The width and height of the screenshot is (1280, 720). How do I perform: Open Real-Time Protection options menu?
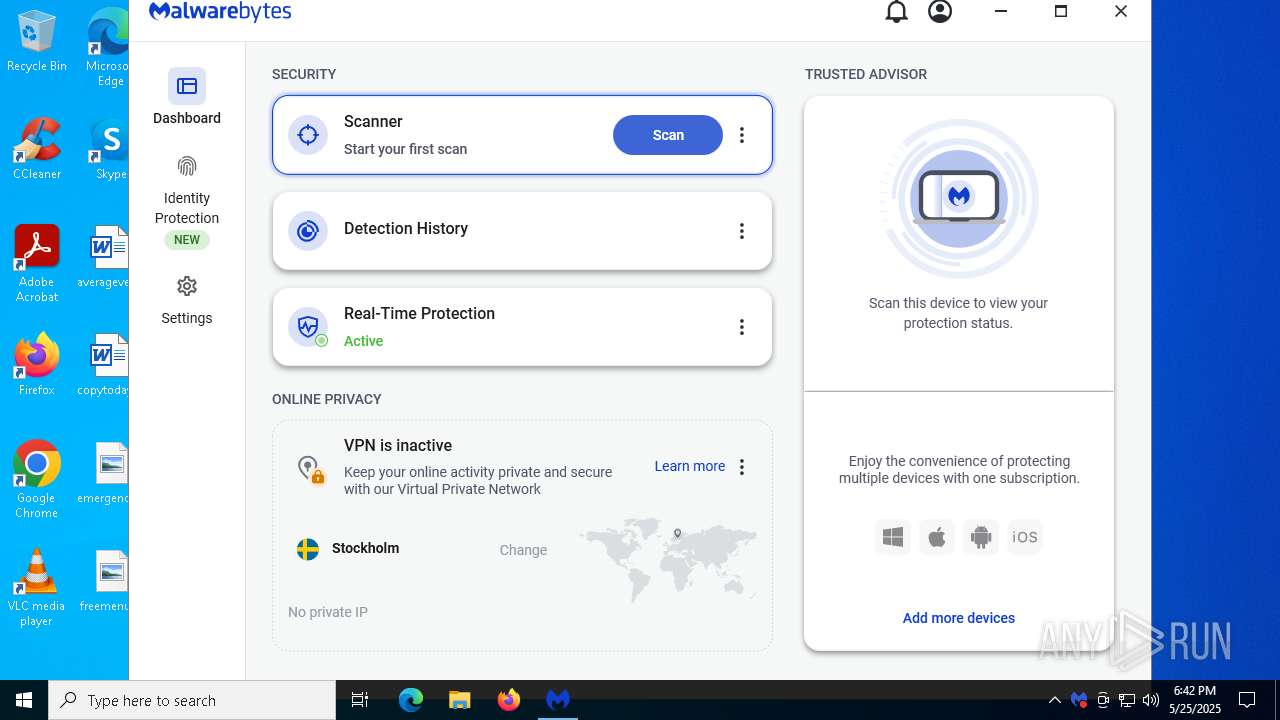[742, 327]
